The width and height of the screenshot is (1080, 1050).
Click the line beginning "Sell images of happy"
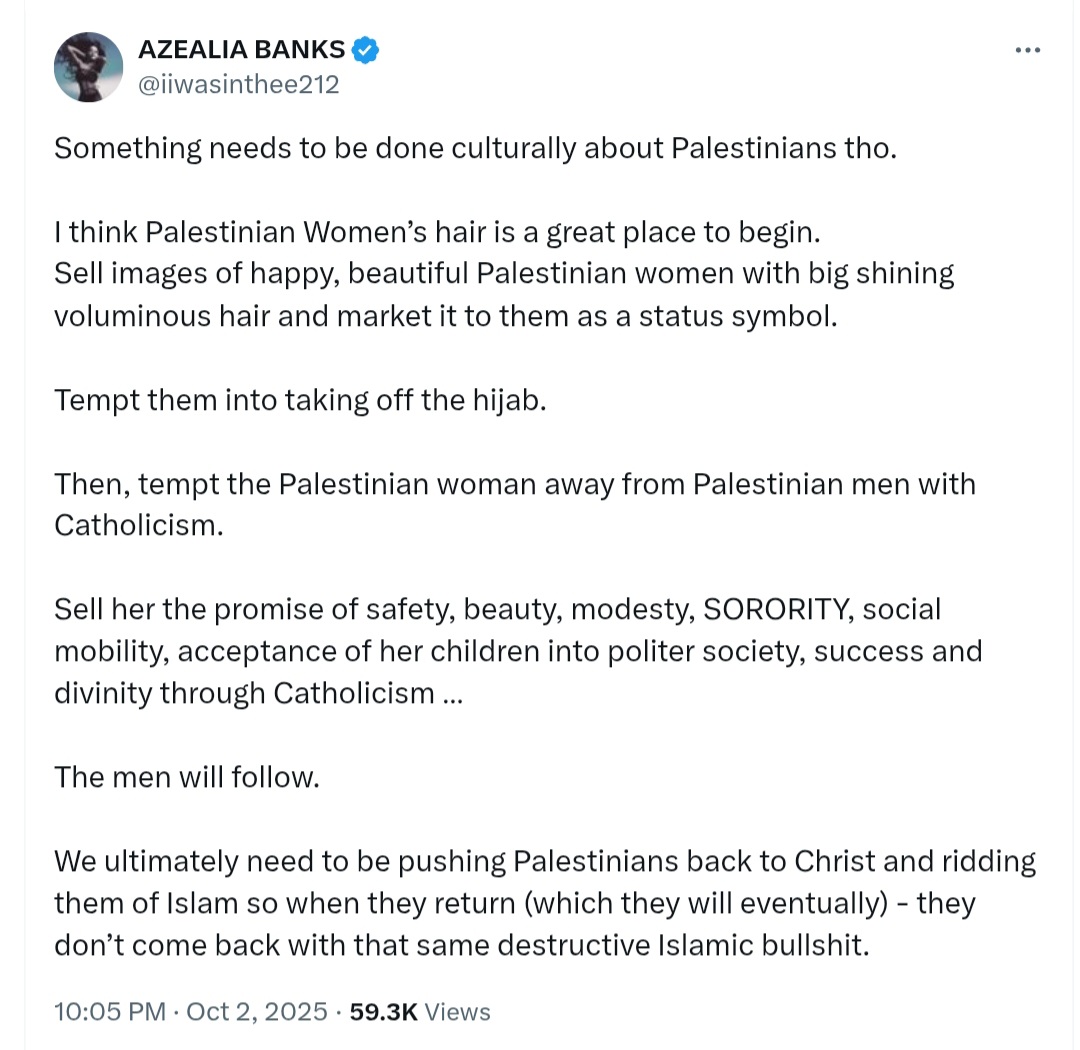point(504,274)
